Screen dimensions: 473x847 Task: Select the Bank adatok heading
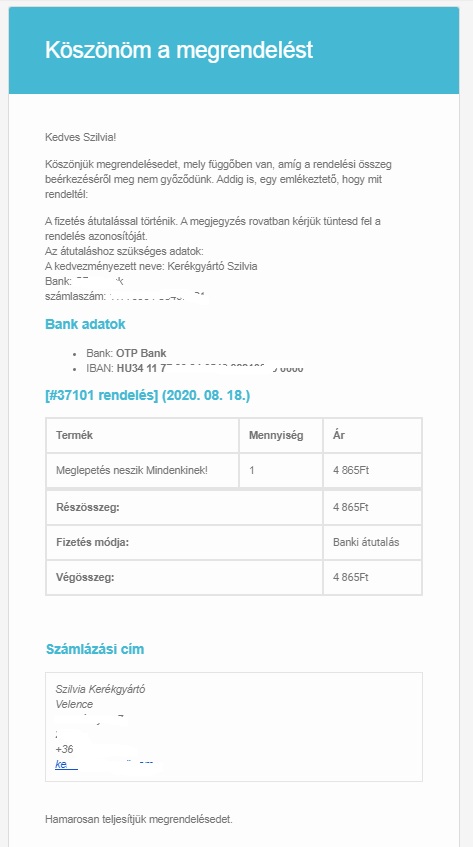85,325
